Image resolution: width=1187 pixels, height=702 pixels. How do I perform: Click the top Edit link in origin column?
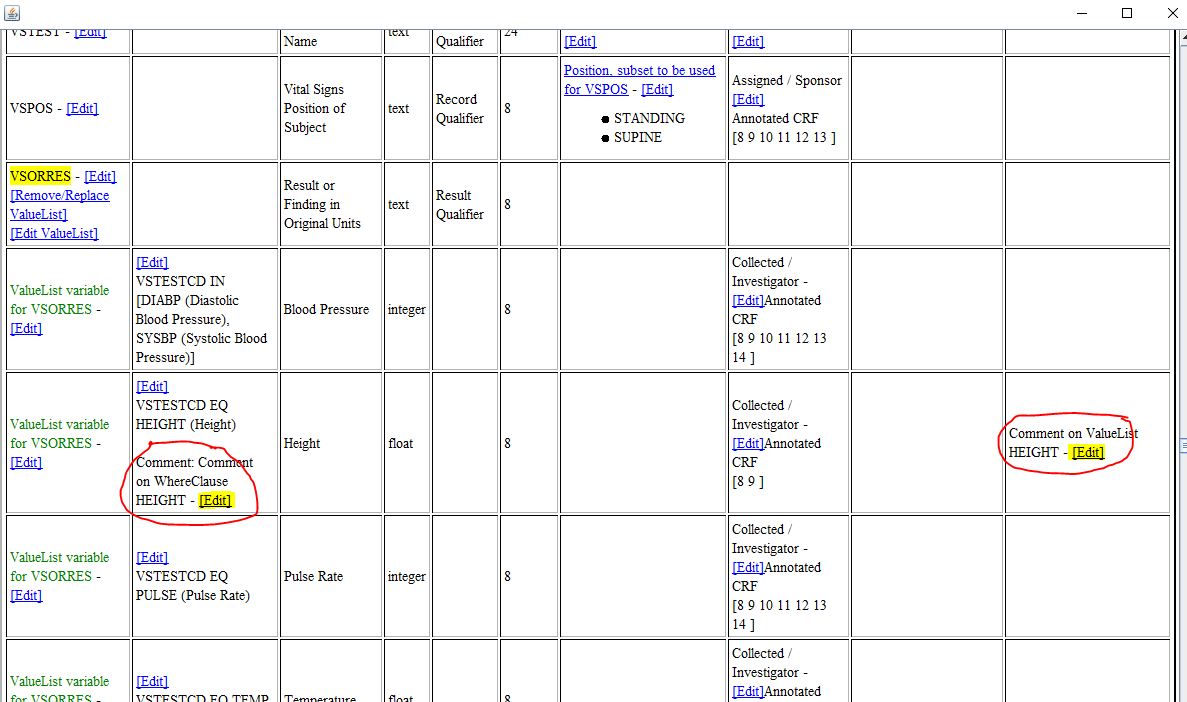point(748,42)
